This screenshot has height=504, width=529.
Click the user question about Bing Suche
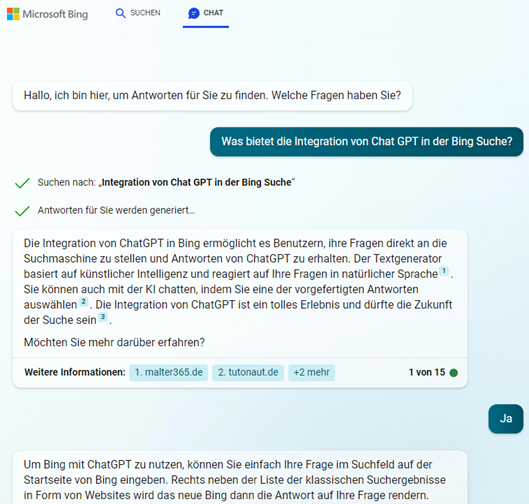[367, 142]
